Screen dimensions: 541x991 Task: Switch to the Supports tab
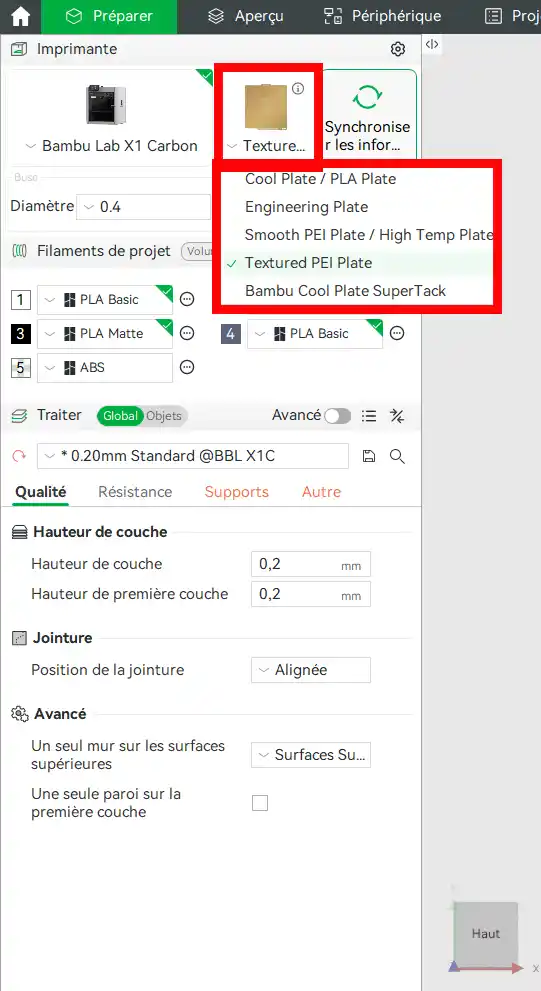(236, 492)
